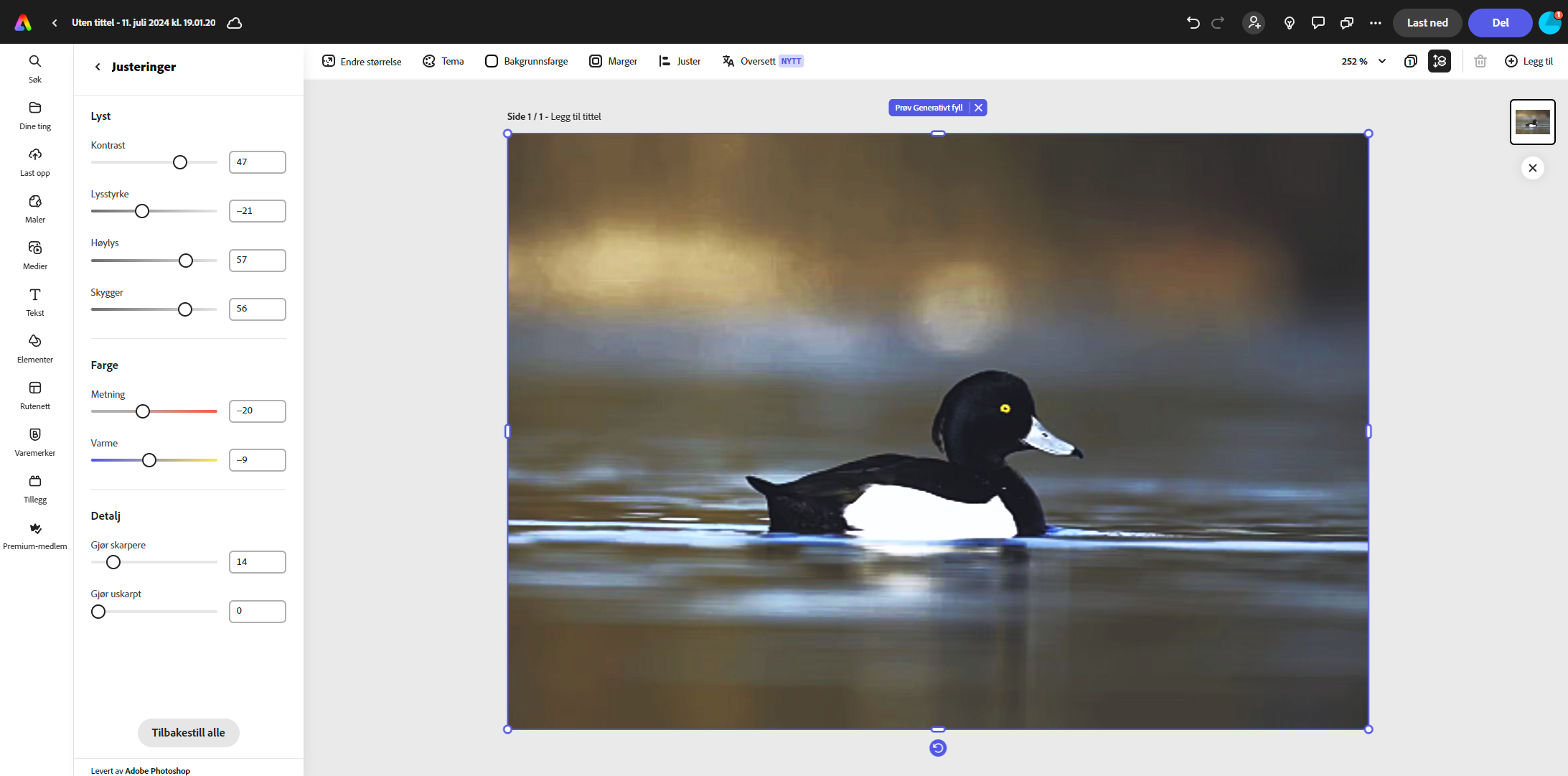Click the Tilbakestill alle button
Image resolution: width=1568 pixels, height=776 pixels.
pos(188,732)
